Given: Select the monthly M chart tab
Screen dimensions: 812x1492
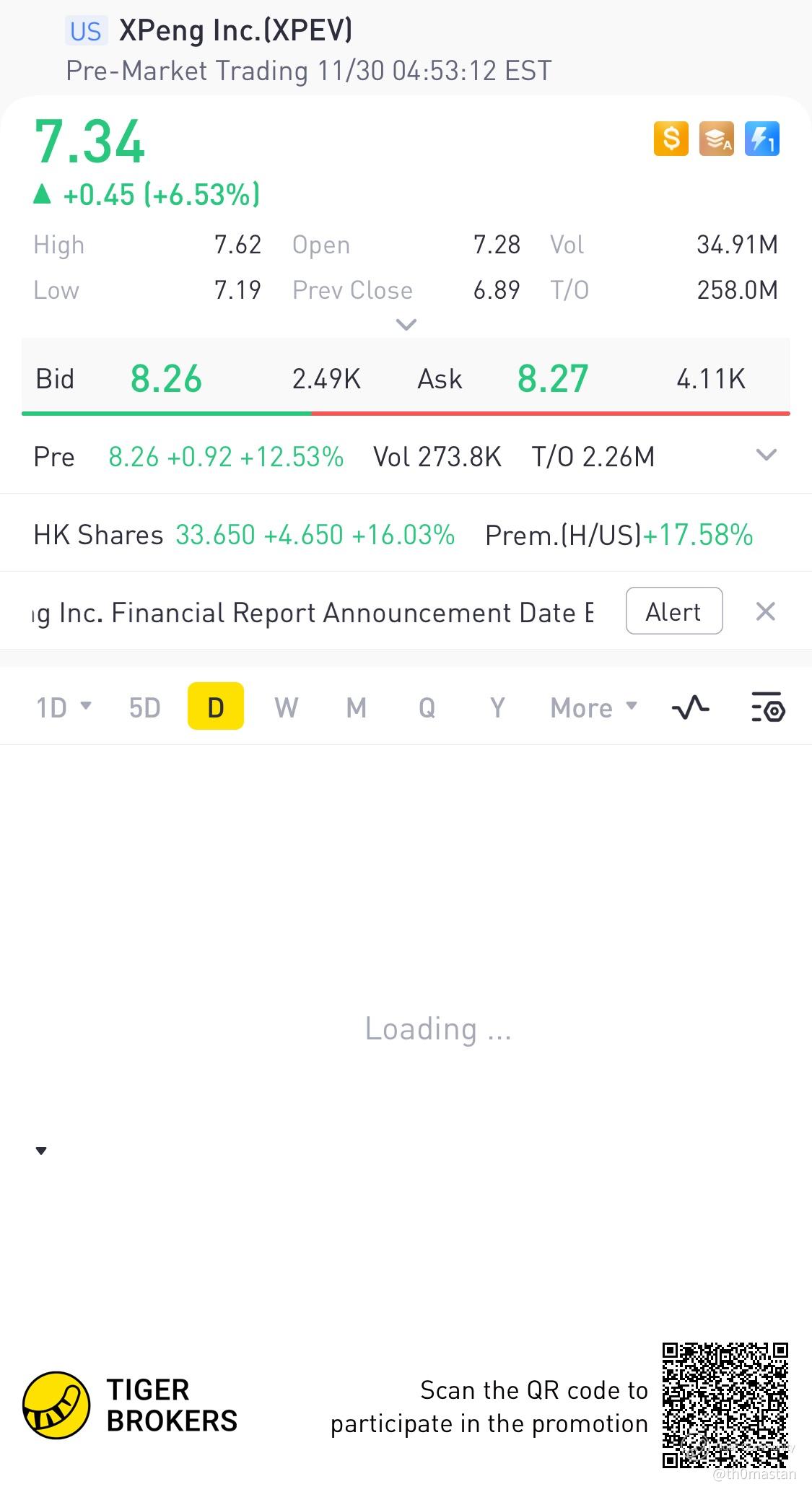Looking at the screenshot, I should (x=357, y=707).
